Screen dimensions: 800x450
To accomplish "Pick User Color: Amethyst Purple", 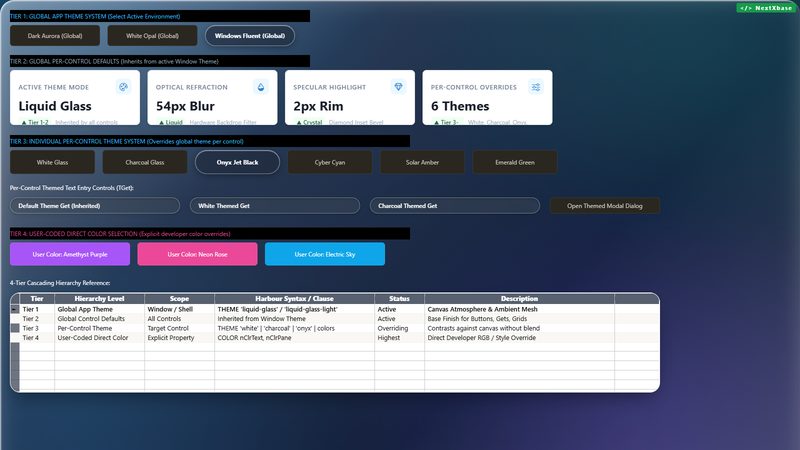I will tap(70, 254).
